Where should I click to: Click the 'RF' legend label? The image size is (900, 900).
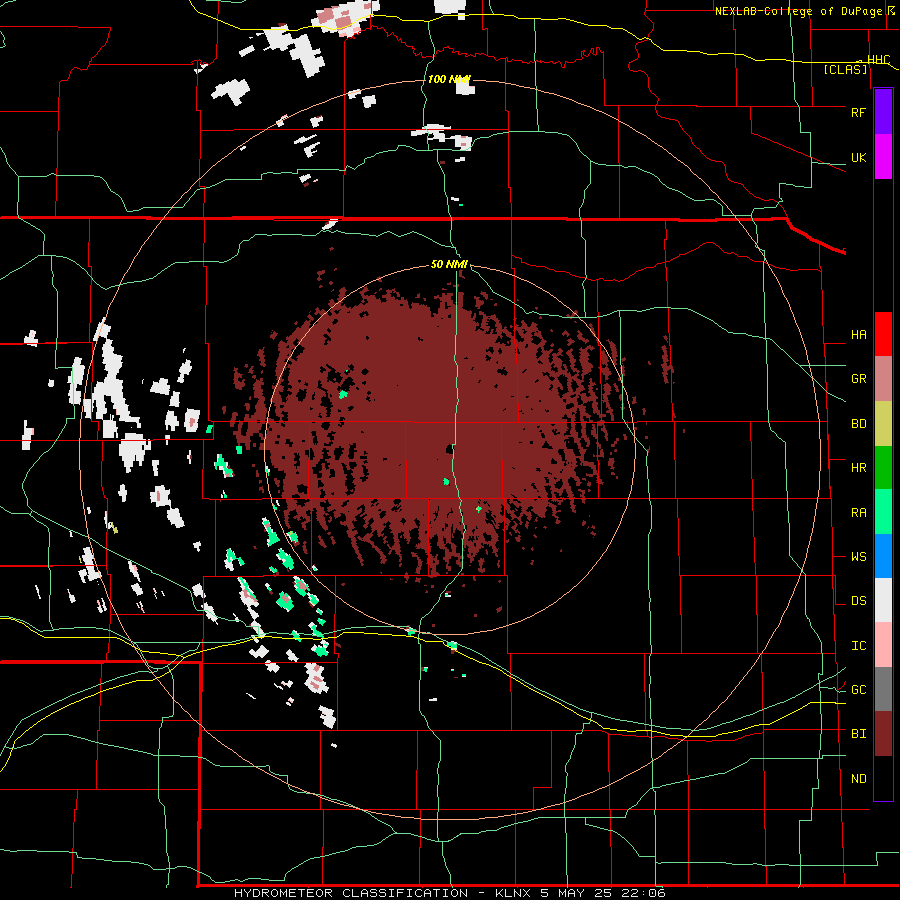[858, 112]
